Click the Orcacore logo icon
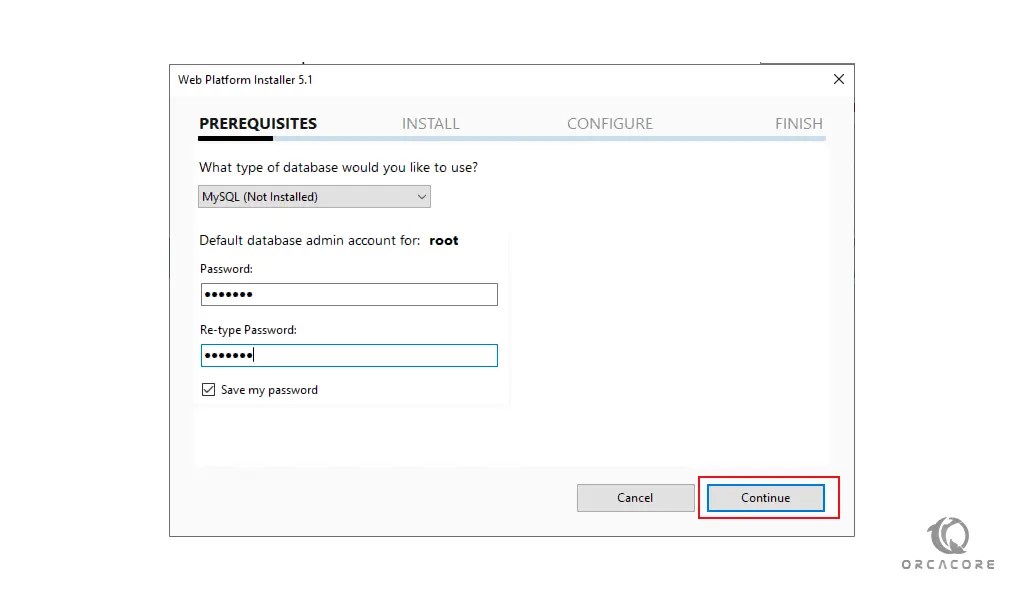Viewport: 1024px width, 600px height. tap(946, 534)
